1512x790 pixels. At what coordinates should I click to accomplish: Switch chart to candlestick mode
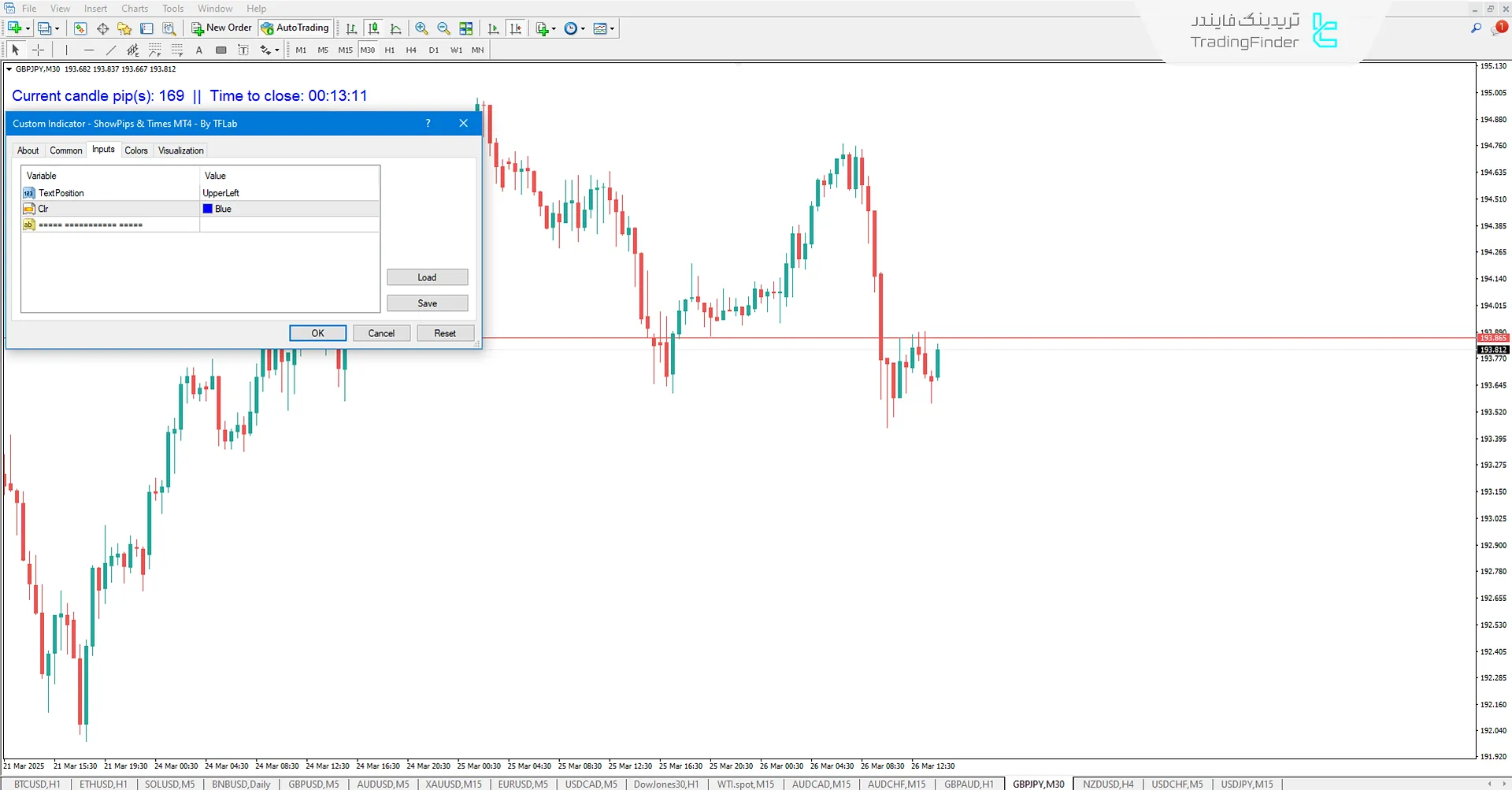373,28
